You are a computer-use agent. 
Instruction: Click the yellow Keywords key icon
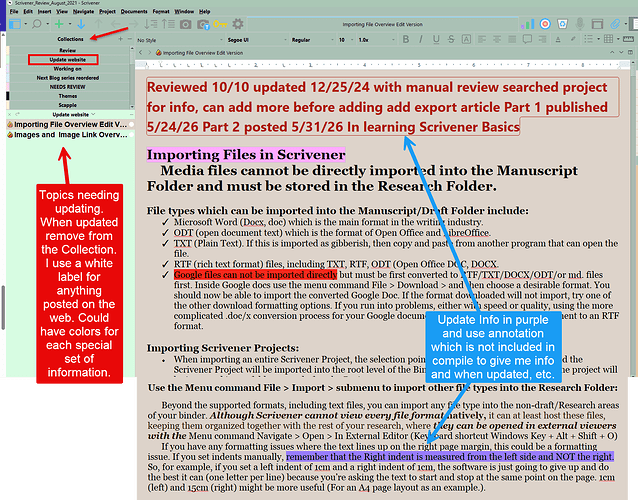pos(220,24)
